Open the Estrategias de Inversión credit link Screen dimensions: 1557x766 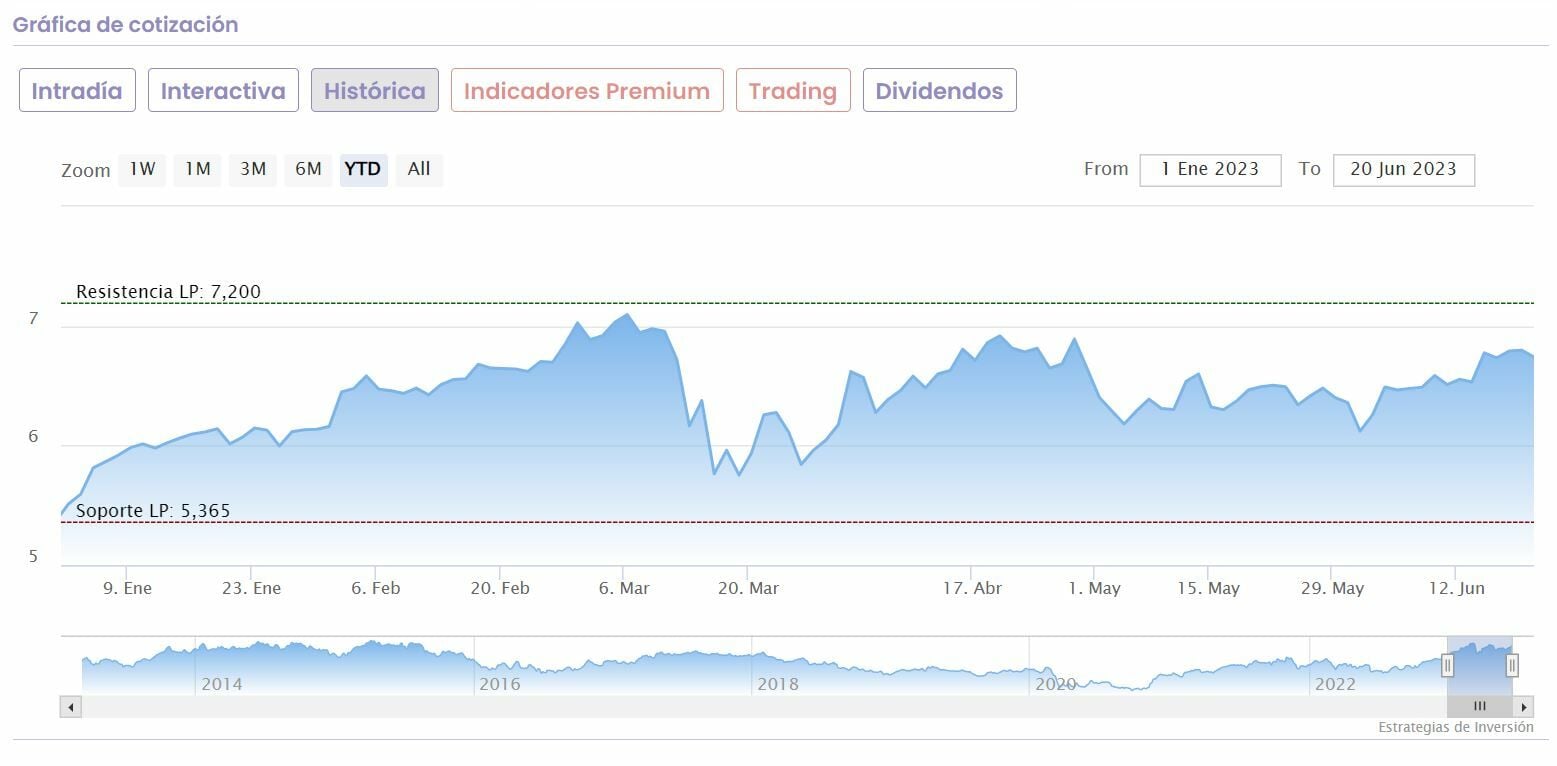(x=1455, y=727)
